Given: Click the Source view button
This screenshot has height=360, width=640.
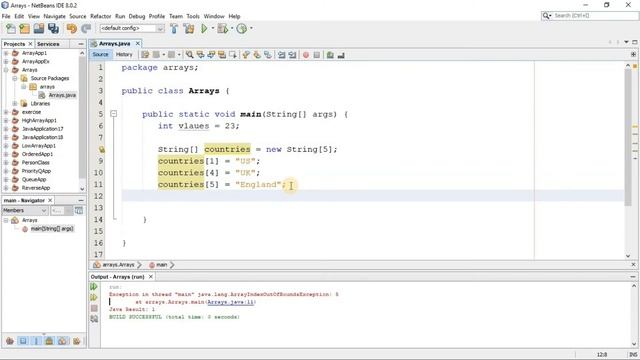Looking at the screenshot, I should (x=100, y=54).
